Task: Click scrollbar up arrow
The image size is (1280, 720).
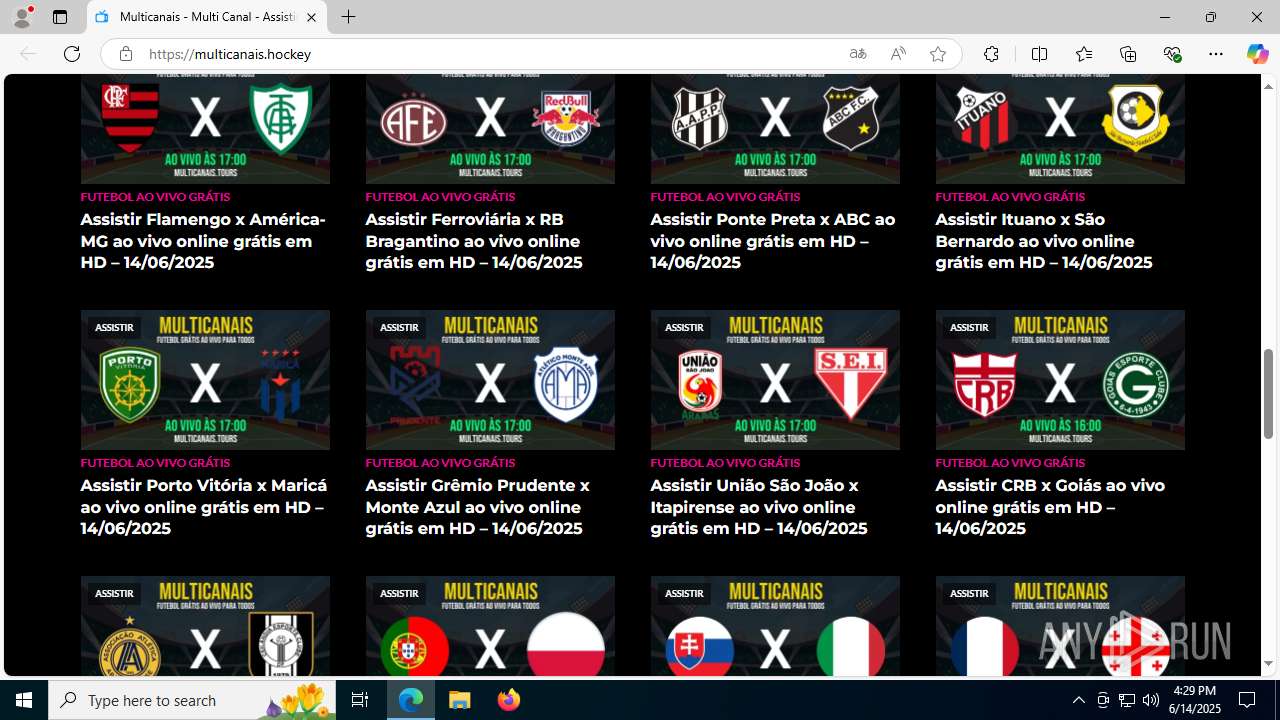Action: pos(1268,85)
